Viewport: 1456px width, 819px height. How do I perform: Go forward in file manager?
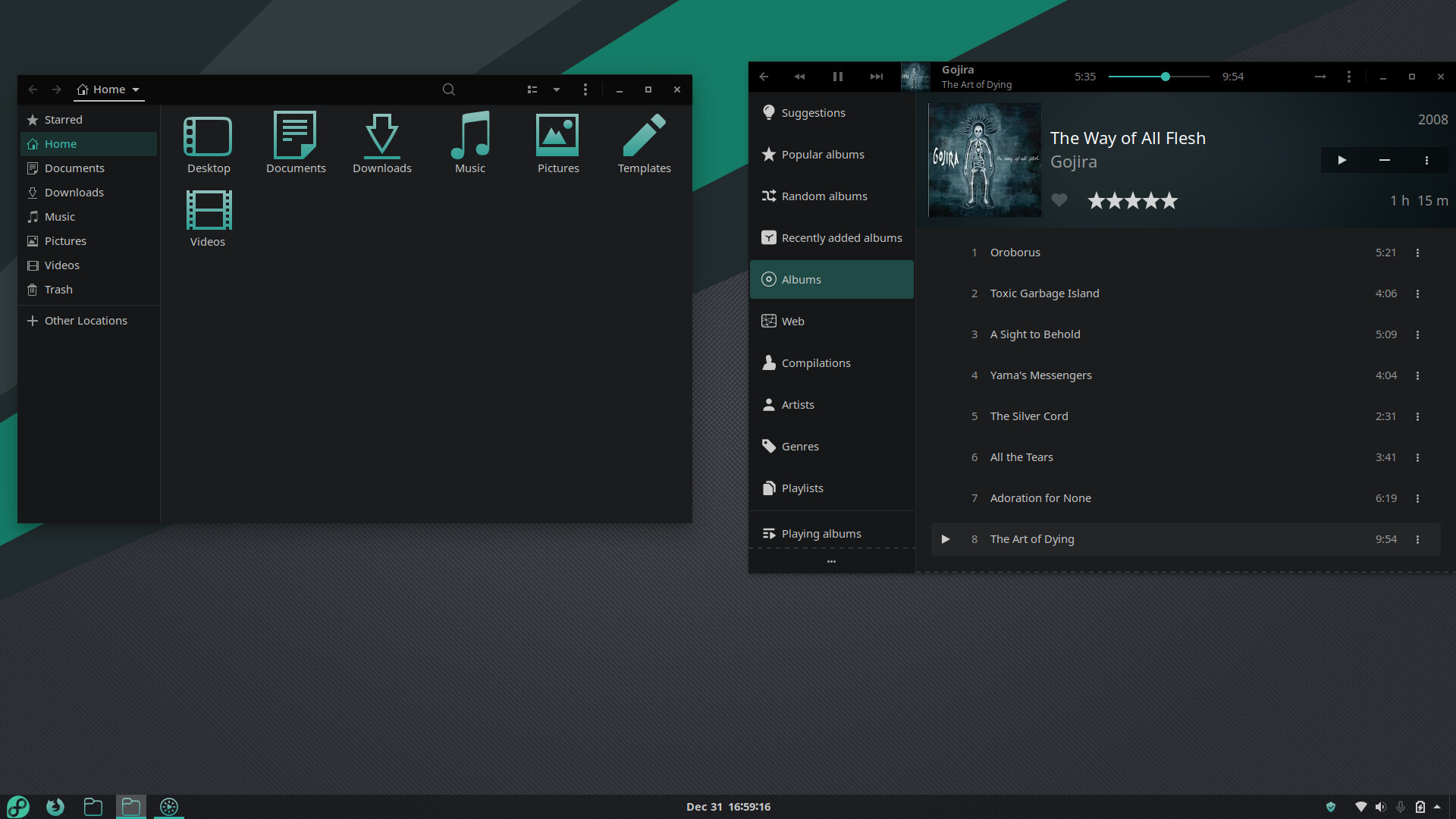coord(57,89)
